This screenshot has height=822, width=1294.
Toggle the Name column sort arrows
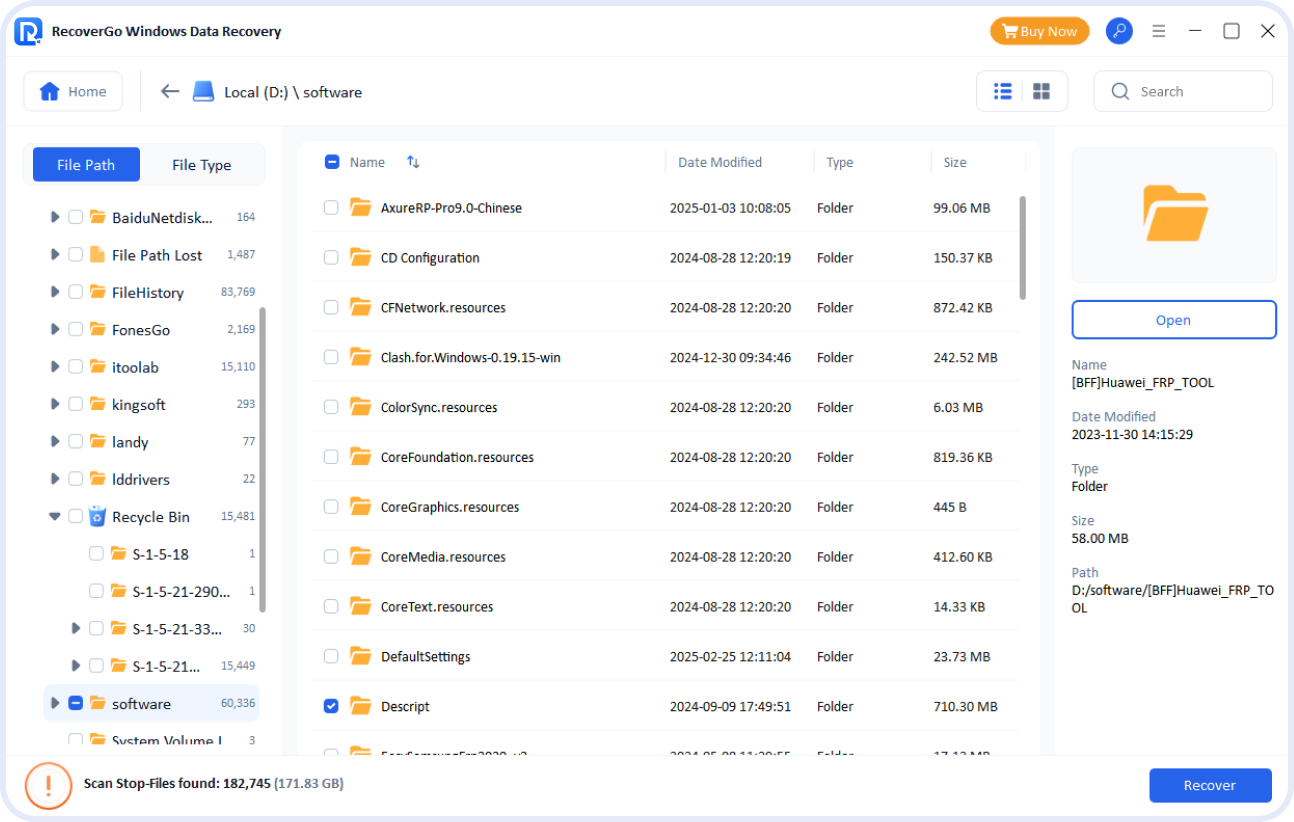click(x=412, y=161)
